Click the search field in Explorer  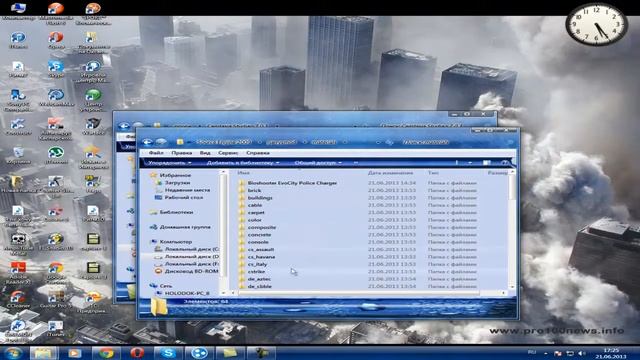[457, 142]
